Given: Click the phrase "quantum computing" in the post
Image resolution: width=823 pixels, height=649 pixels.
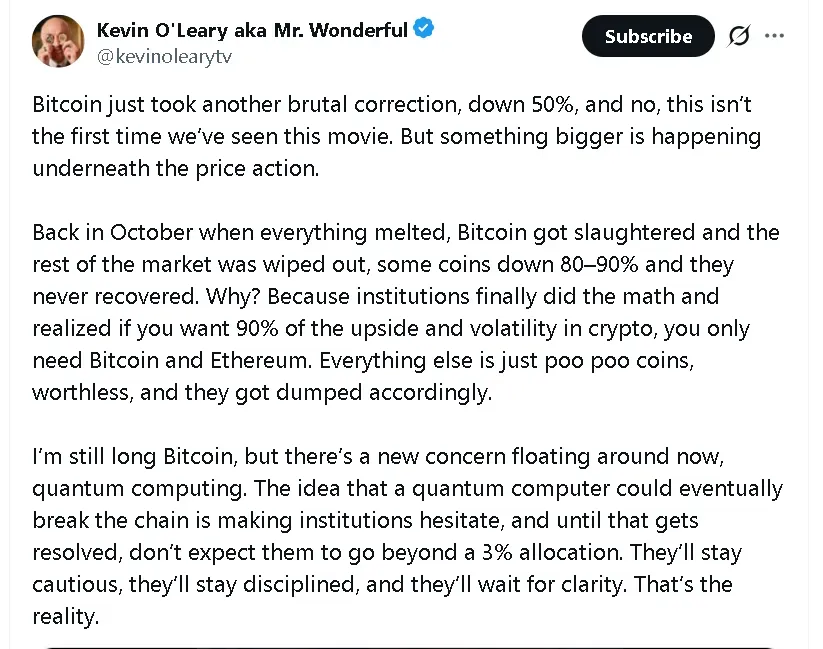Looking at the screenshot, I should [x=118, y=489].
